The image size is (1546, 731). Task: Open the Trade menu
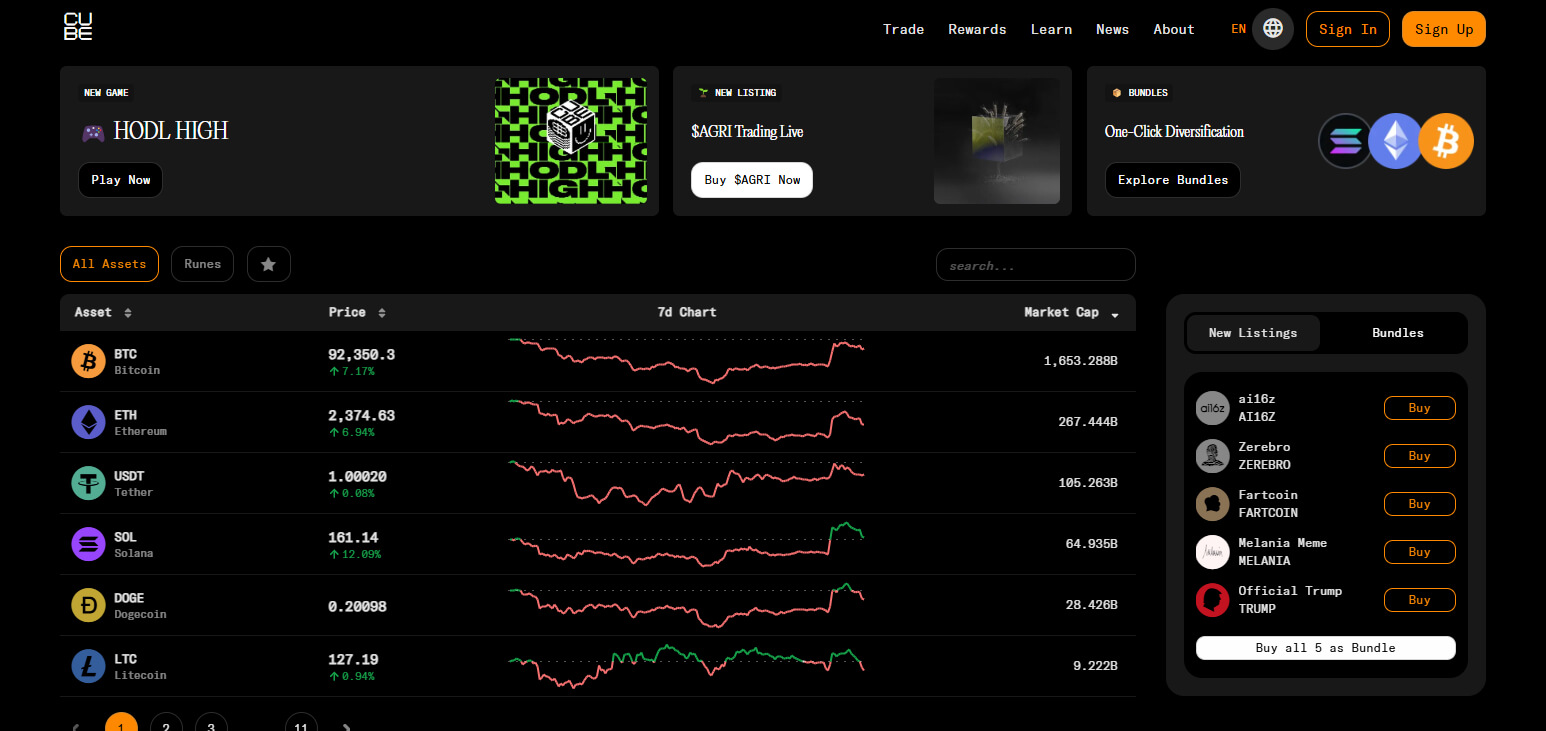903,29
